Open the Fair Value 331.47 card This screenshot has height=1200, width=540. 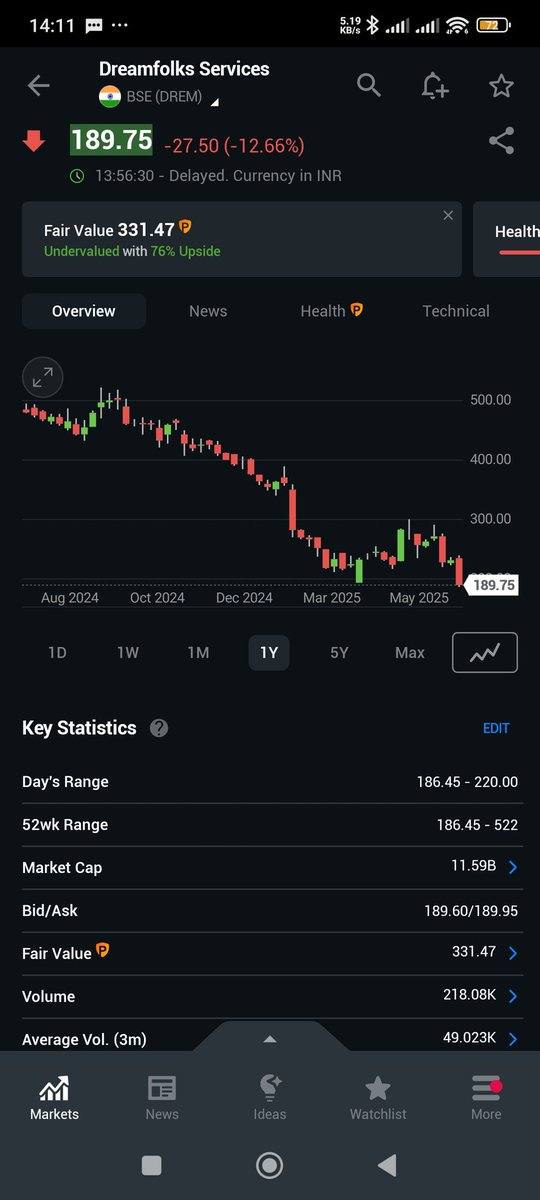242,239
